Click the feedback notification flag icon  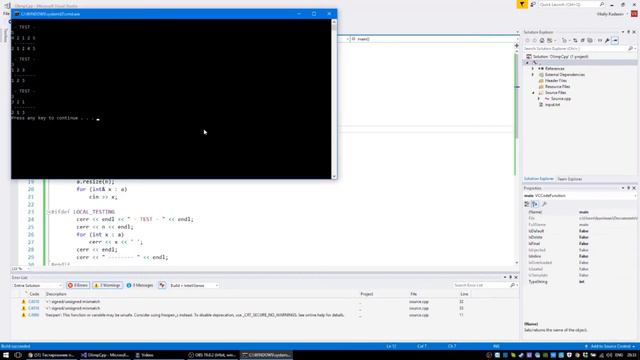tap(522, 4)
